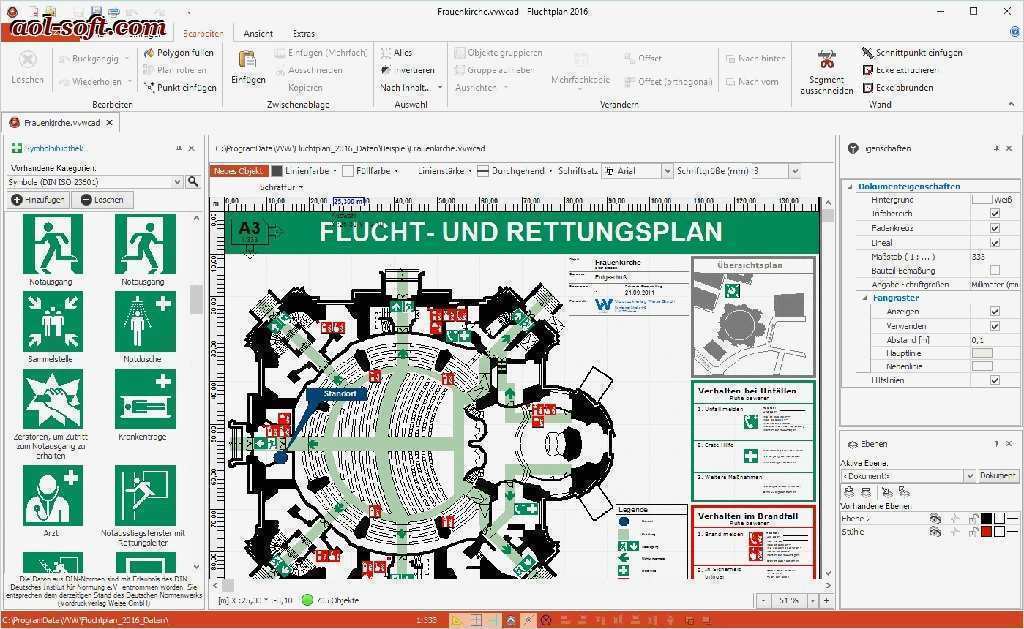Screen dimensions: 1024x629
Task: Open the Arial font dropdown
Action: pos(666,170)
